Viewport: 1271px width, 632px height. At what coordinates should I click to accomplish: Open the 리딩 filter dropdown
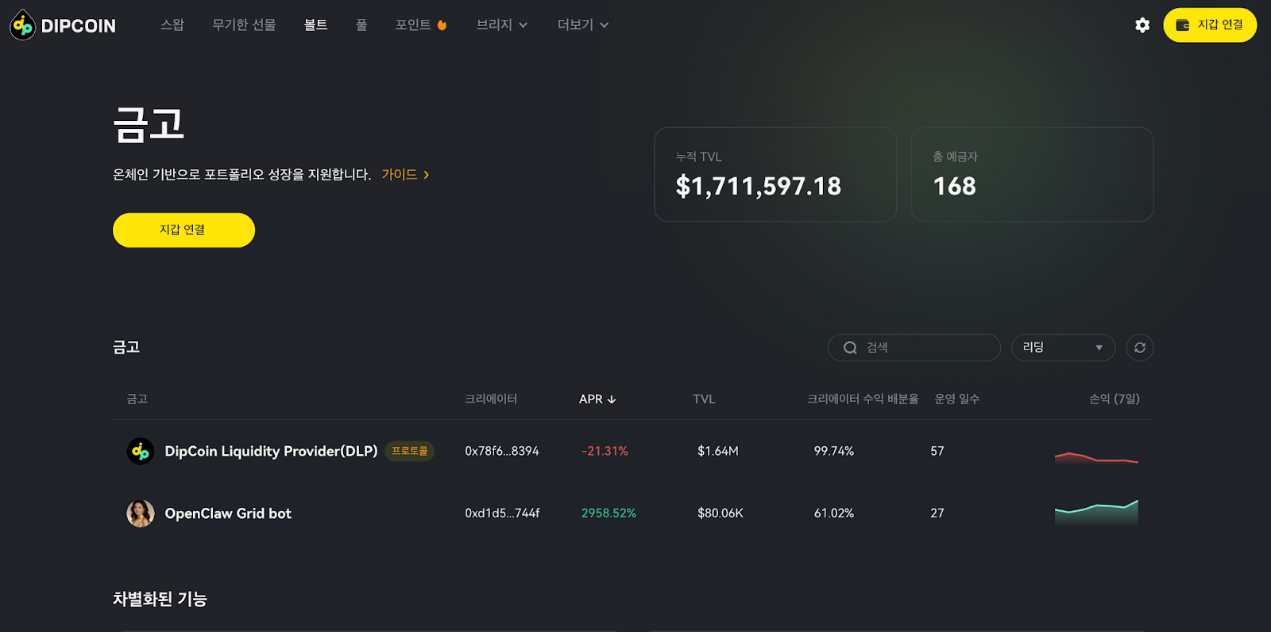click(1062, 347)
